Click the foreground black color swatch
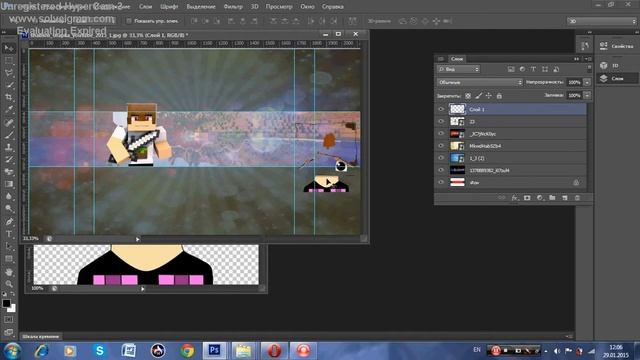The image size is (640, 360). (6, 303)
